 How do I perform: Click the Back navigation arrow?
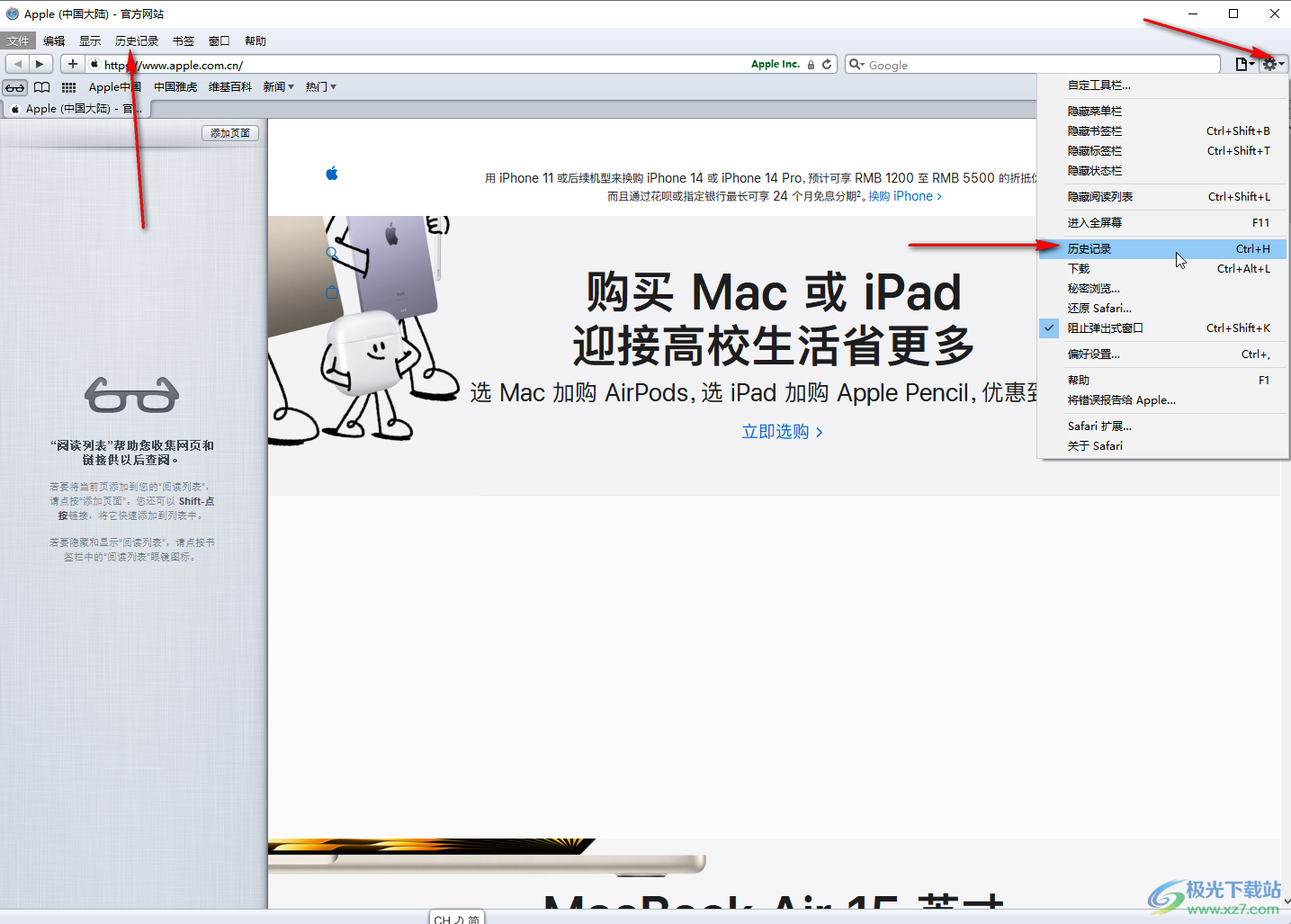click(17, 64)
